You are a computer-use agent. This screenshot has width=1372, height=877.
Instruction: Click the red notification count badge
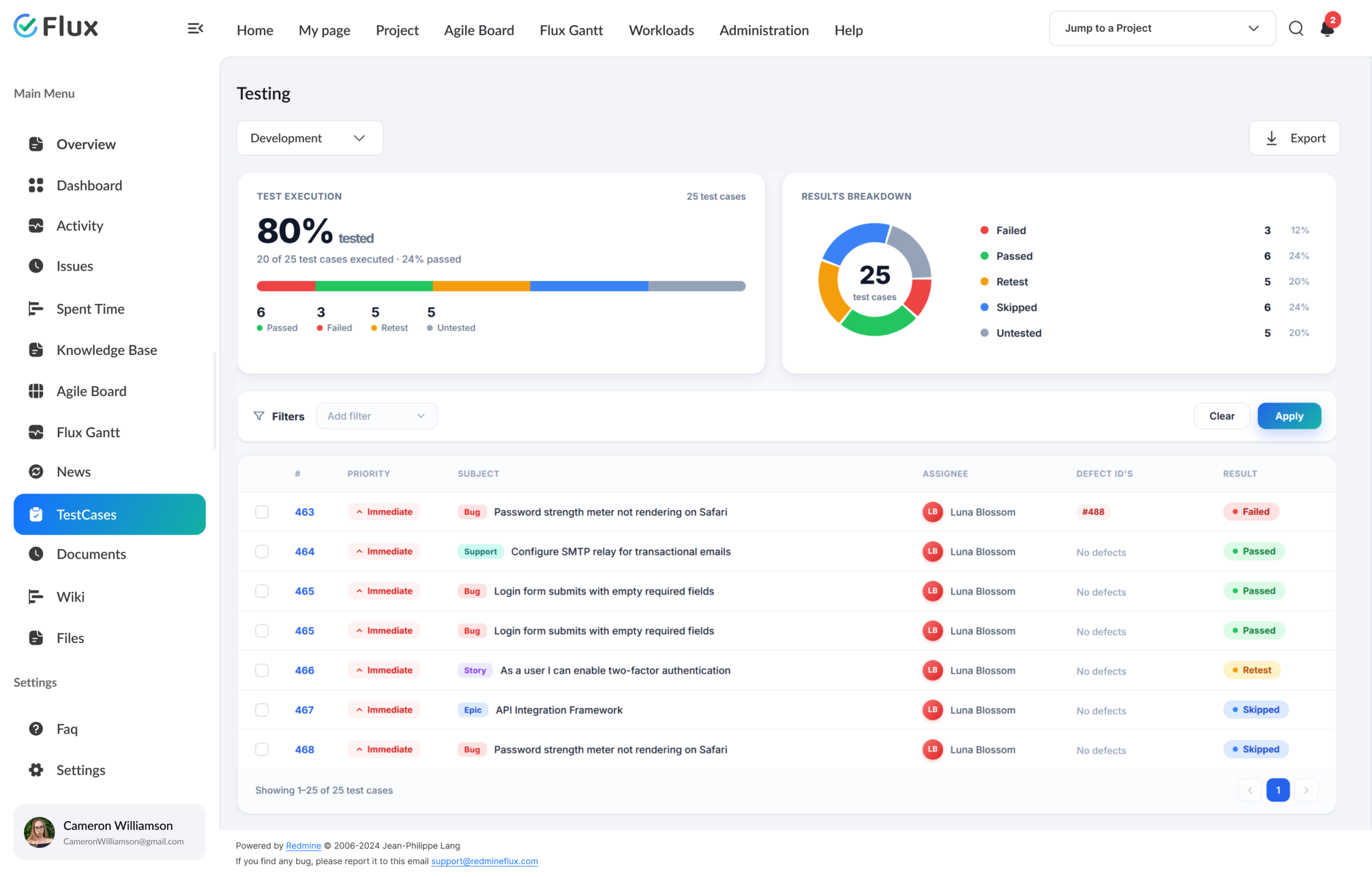tap(1333, 20)
